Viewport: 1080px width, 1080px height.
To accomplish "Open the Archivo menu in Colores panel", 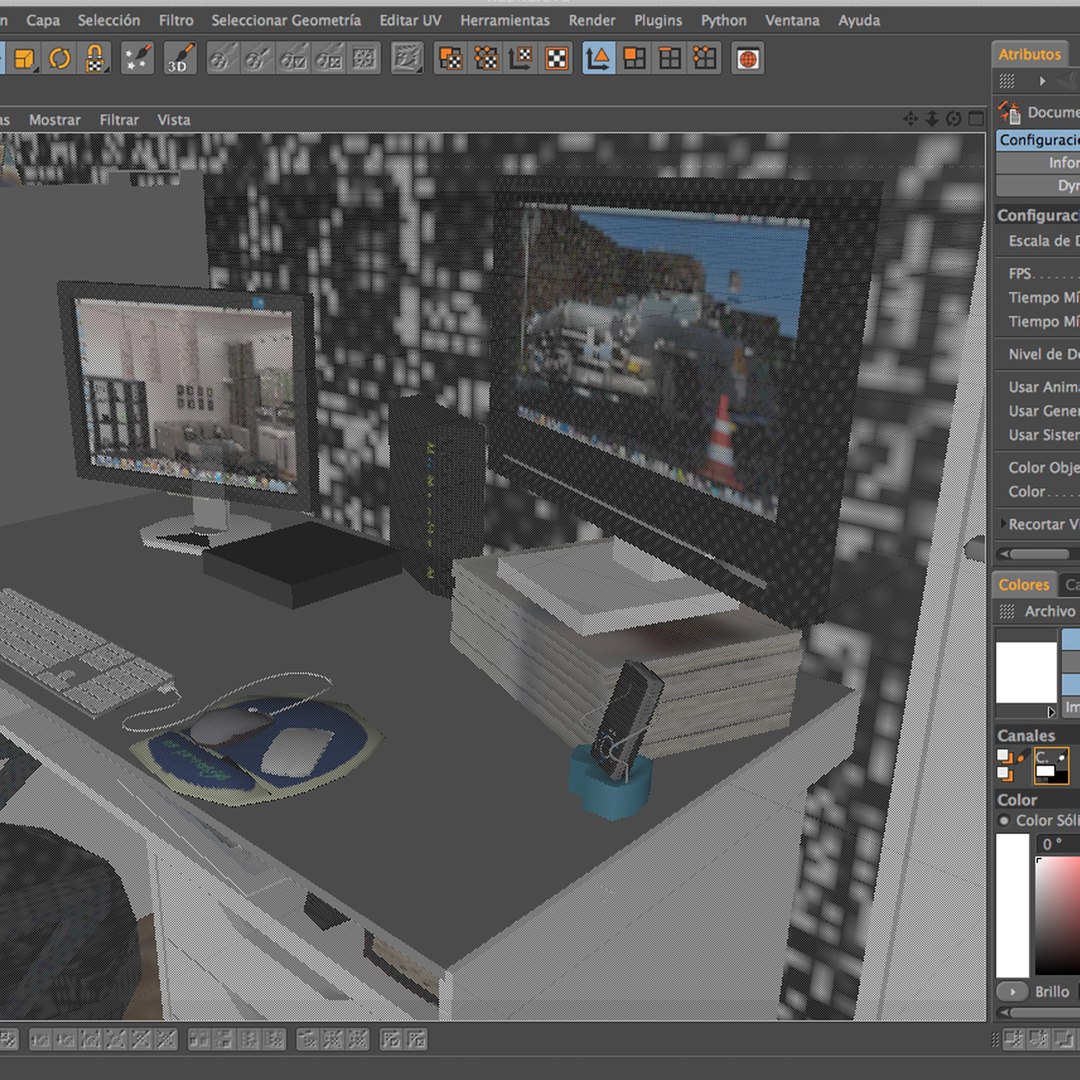I will pyautogui.click(x=1050, y=611).
